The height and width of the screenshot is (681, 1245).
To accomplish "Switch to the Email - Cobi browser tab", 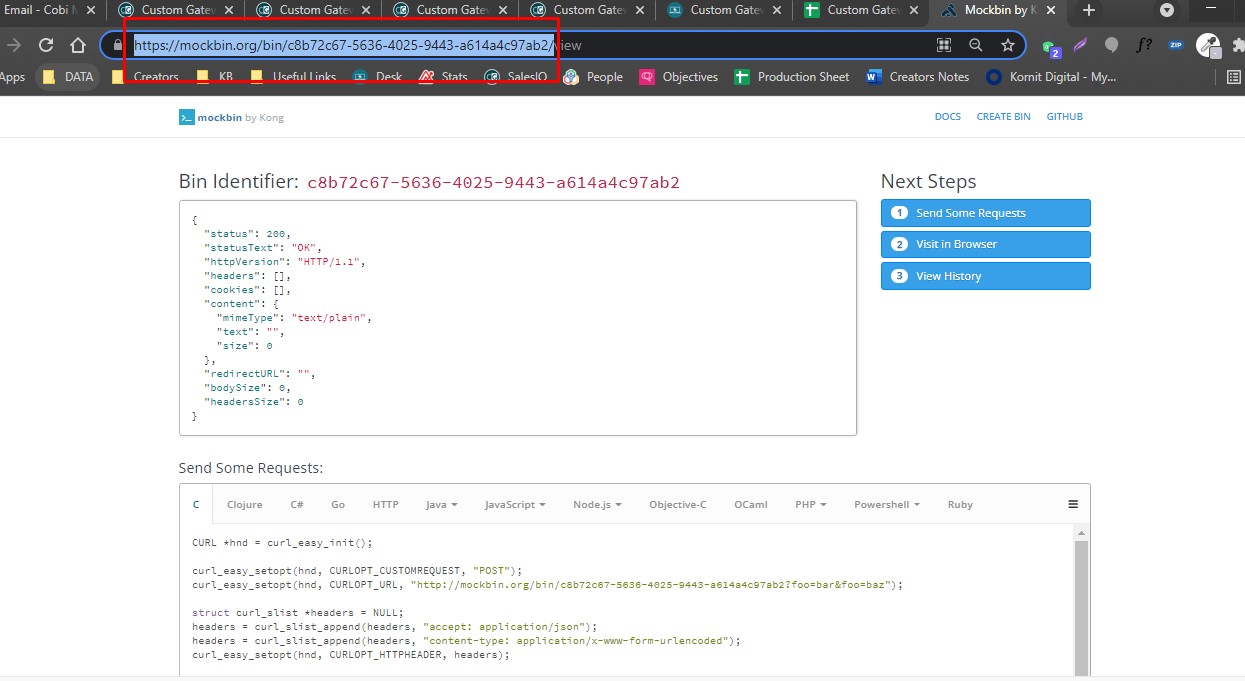I will pyautogui.click(x=40, y=10).
